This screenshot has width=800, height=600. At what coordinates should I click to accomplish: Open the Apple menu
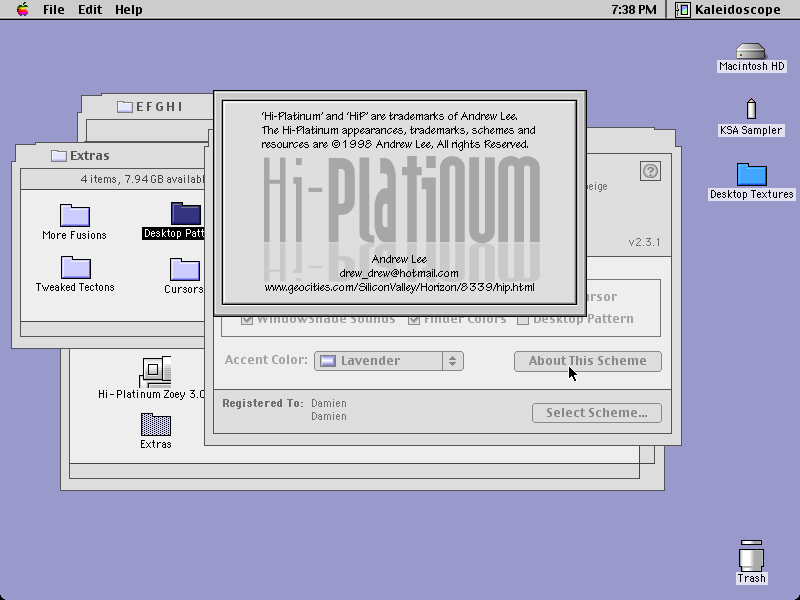(22, 9)
